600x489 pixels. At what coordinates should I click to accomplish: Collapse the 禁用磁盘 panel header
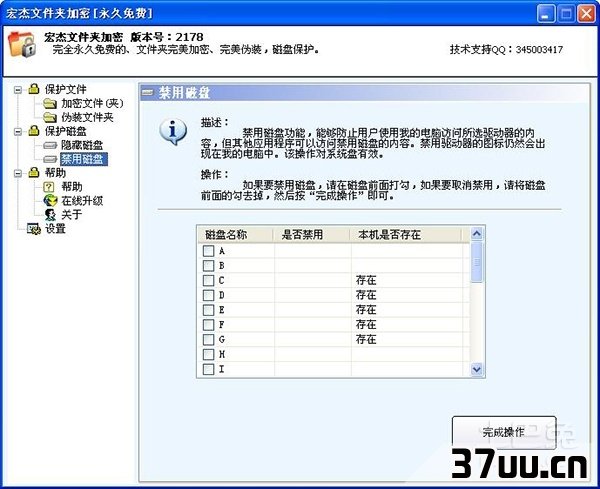[x=147, y=93]
